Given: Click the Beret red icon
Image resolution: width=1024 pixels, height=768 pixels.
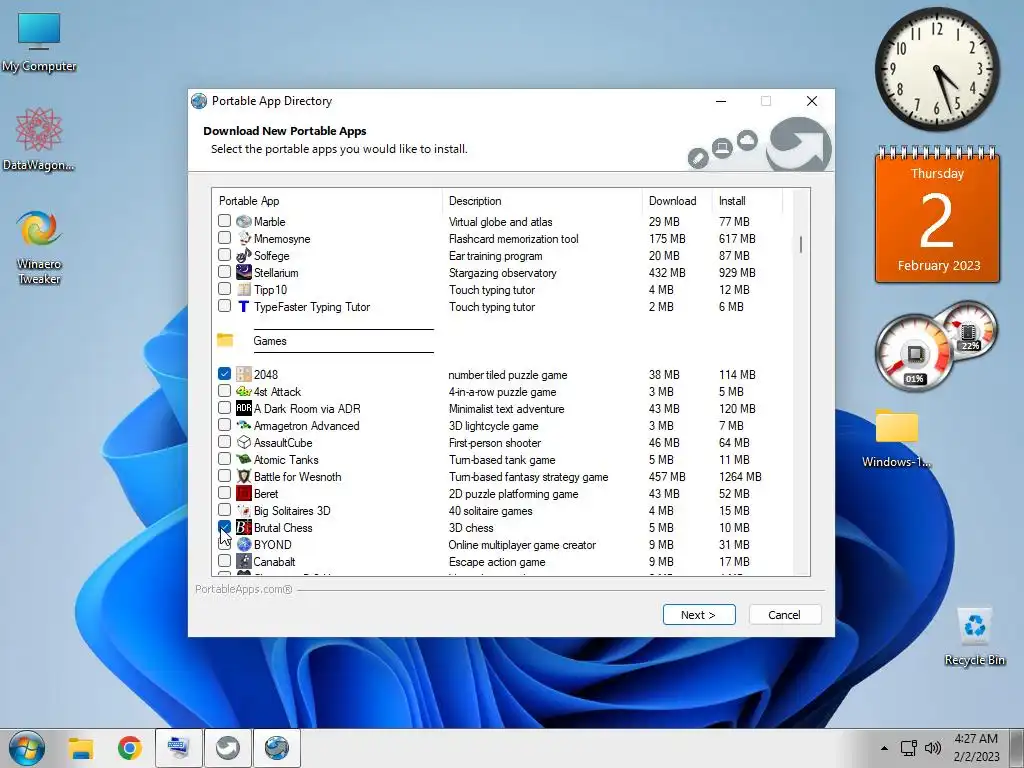Looking at the screenshot, I should [244, 493].
